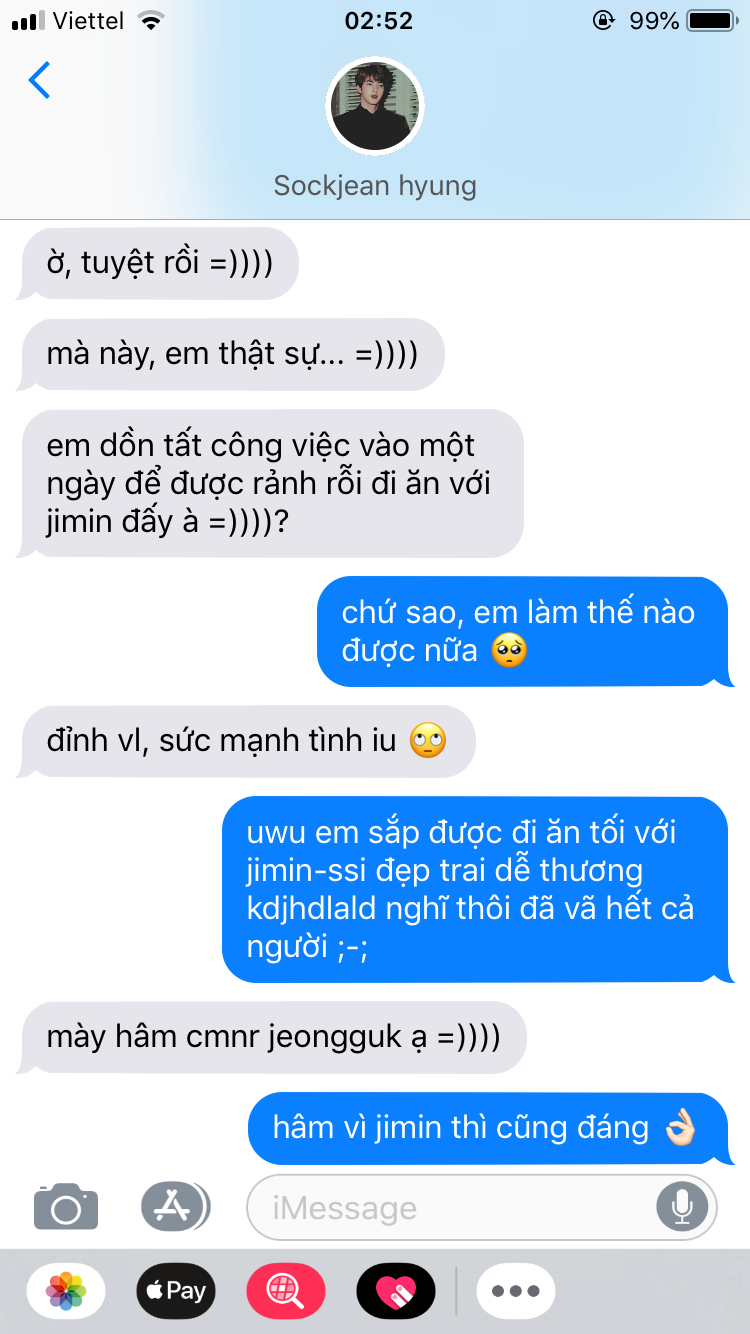Open the App Store apps icon
The image size is (750, 1334).
[x=176, y=1206]
